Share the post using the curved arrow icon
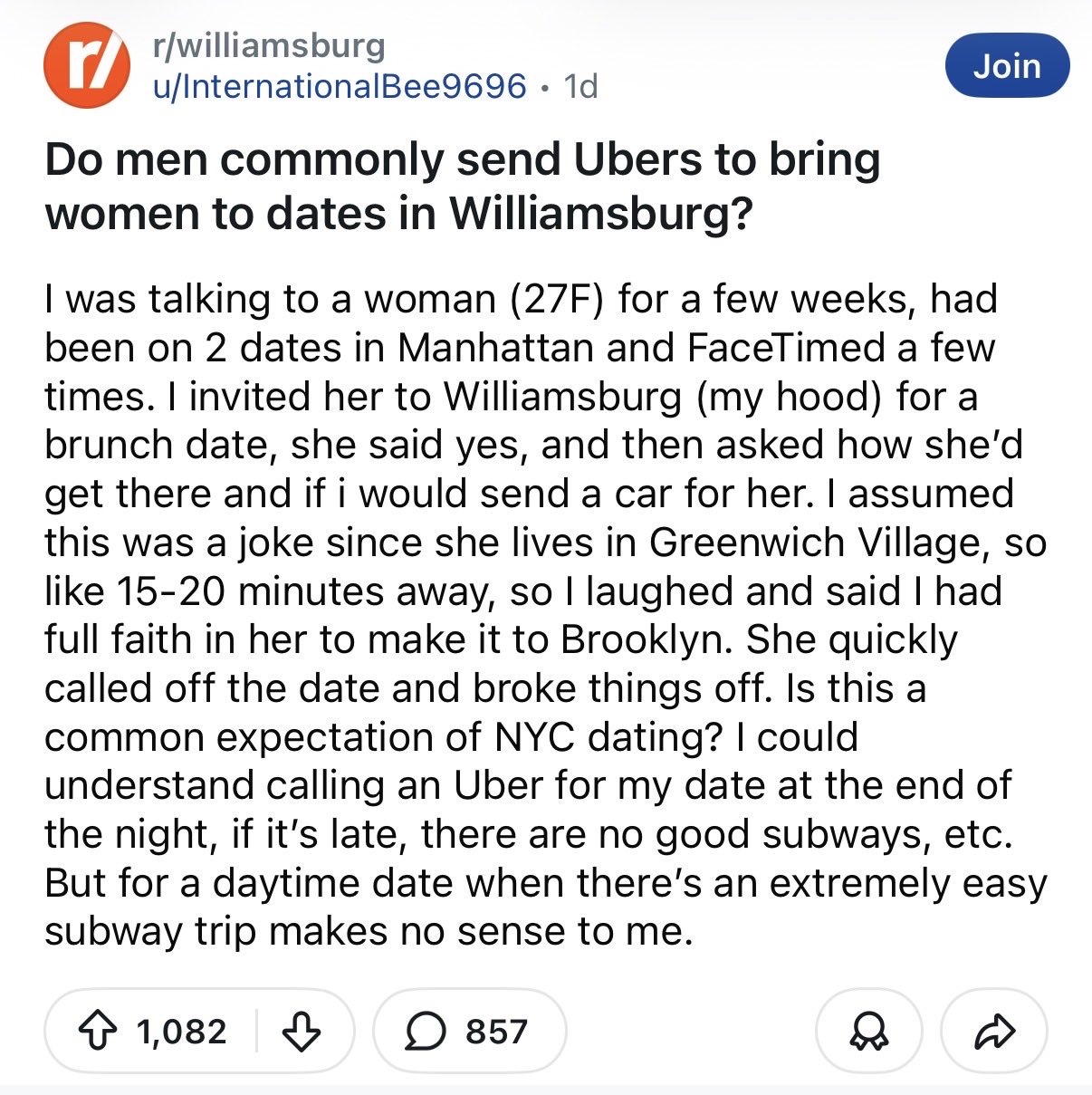This screenshot has width=1092, height=1095. (994, 1031)
